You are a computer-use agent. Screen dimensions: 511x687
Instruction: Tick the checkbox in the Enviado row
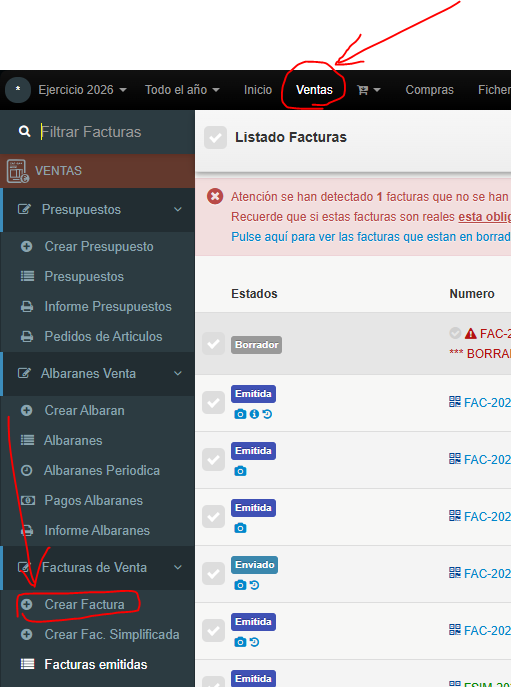click(213, 574)
